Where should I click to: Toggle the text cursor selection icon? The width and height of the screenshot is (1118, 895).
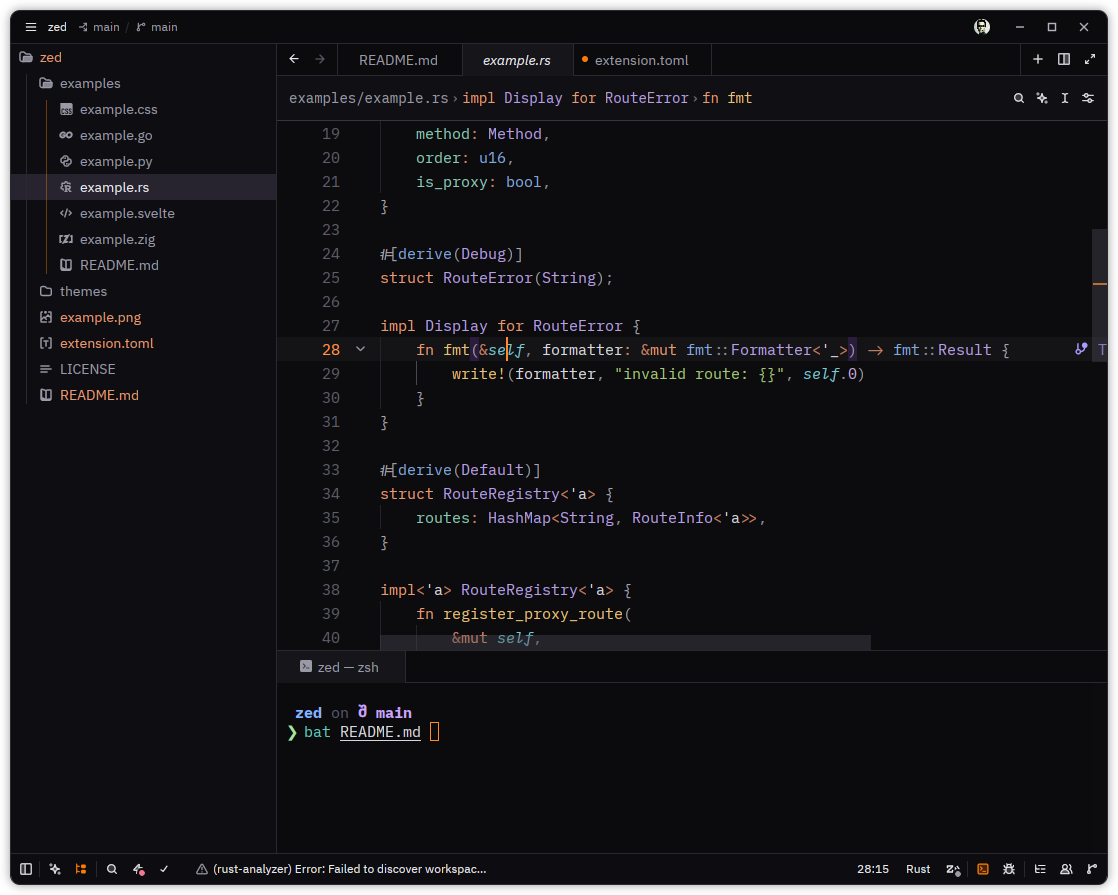[1065, 98]
